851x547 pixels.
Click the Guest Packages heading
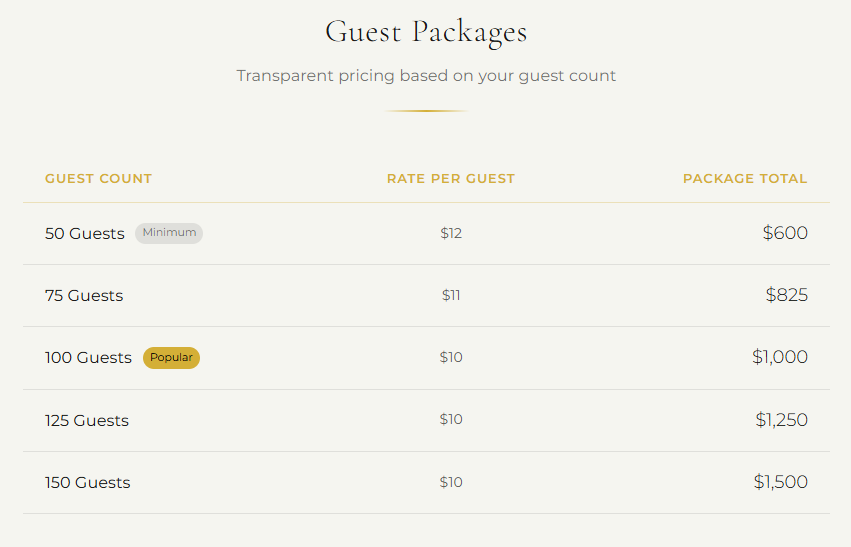pyautogui.click(x=426, y=32)
